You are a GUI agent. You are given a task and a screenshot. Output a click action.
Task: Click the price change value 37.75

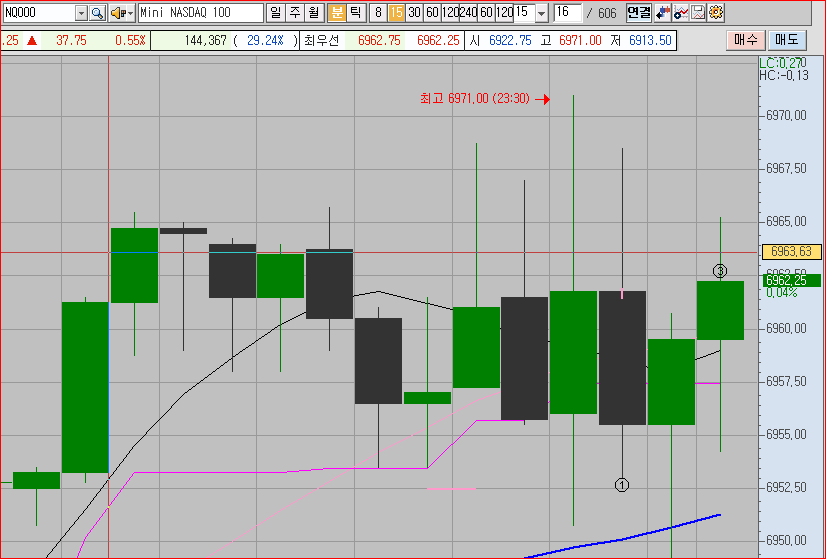(x=71, y=41)
